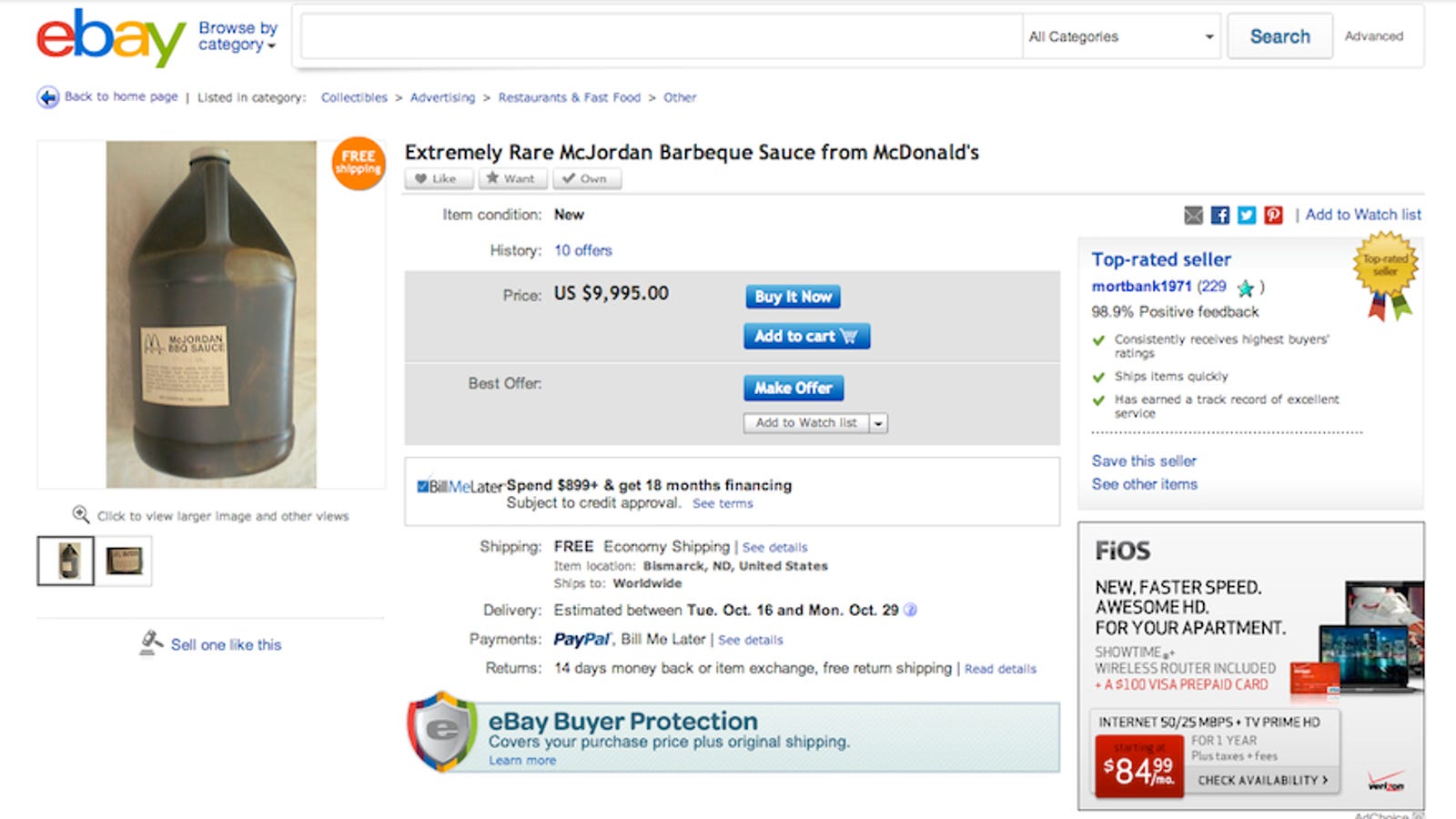Click into the eBay search field
Screen dimensions: 1456x819
[661, 36]
